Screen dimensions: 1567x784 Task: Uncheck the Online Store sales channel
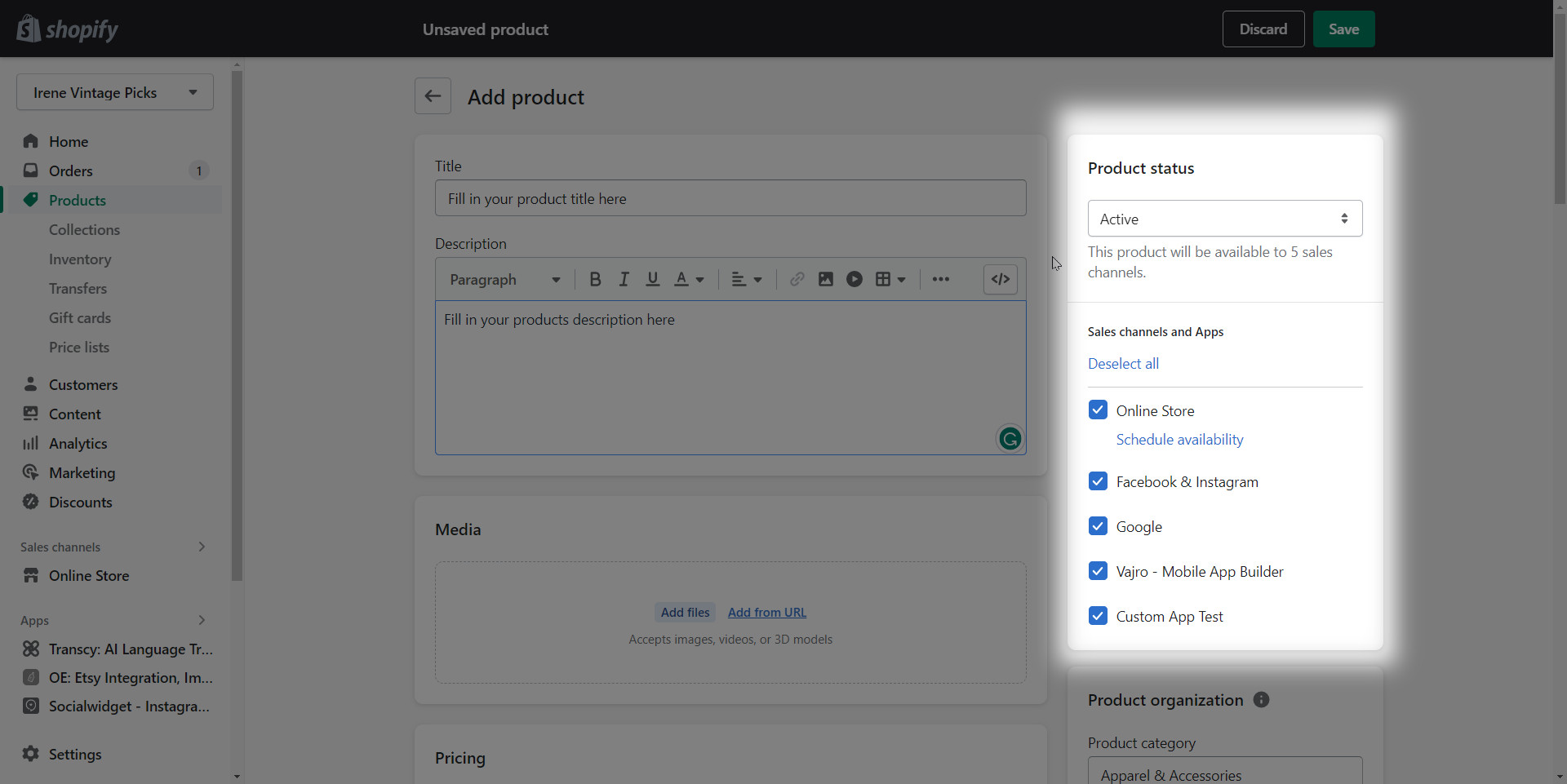(x=1098, y=410)
